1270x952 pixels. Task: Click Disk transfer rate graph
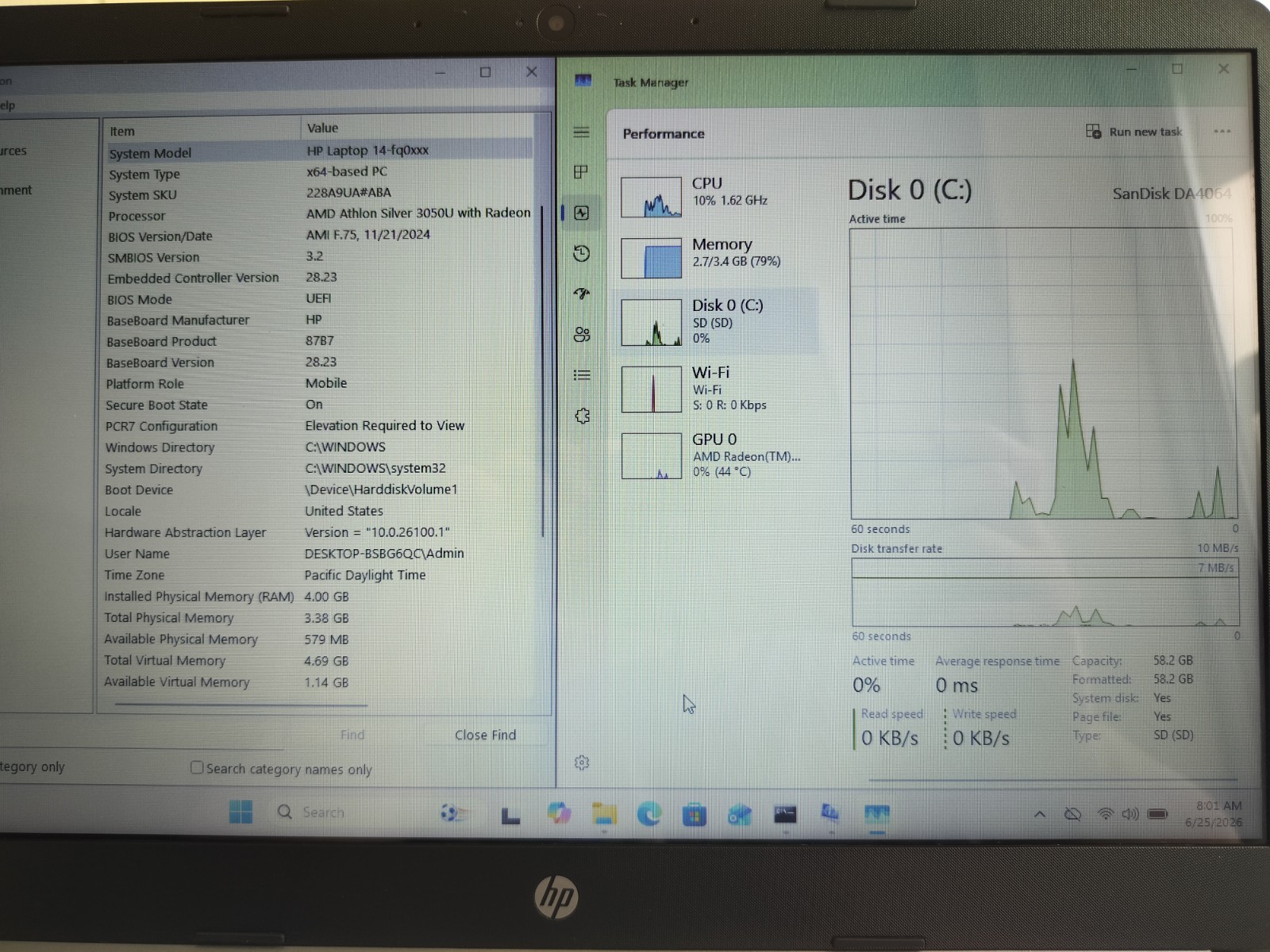pyautogui.click(x=1045, y=592)
